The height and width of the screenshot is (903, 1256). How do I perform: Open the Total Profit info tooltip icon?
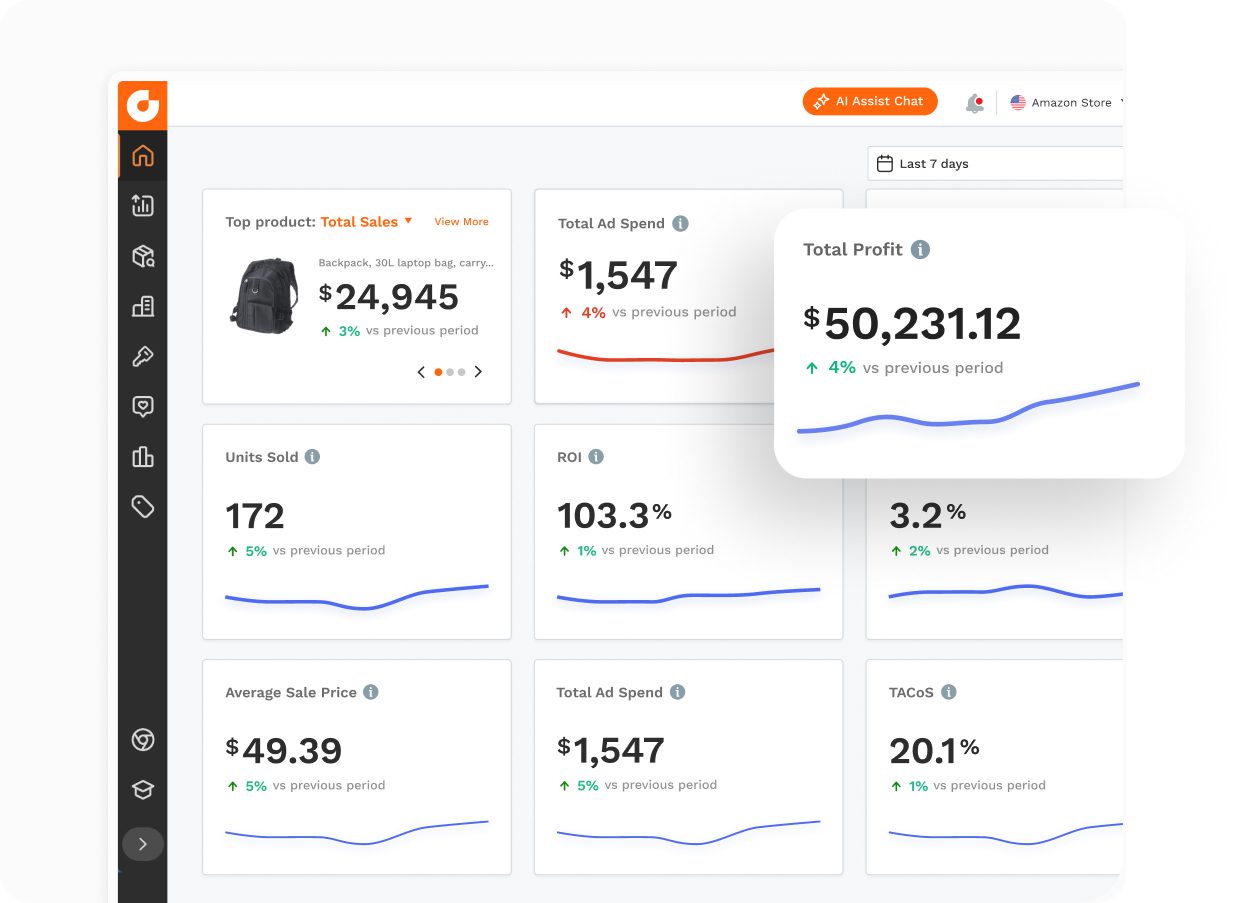coord(920,249)
